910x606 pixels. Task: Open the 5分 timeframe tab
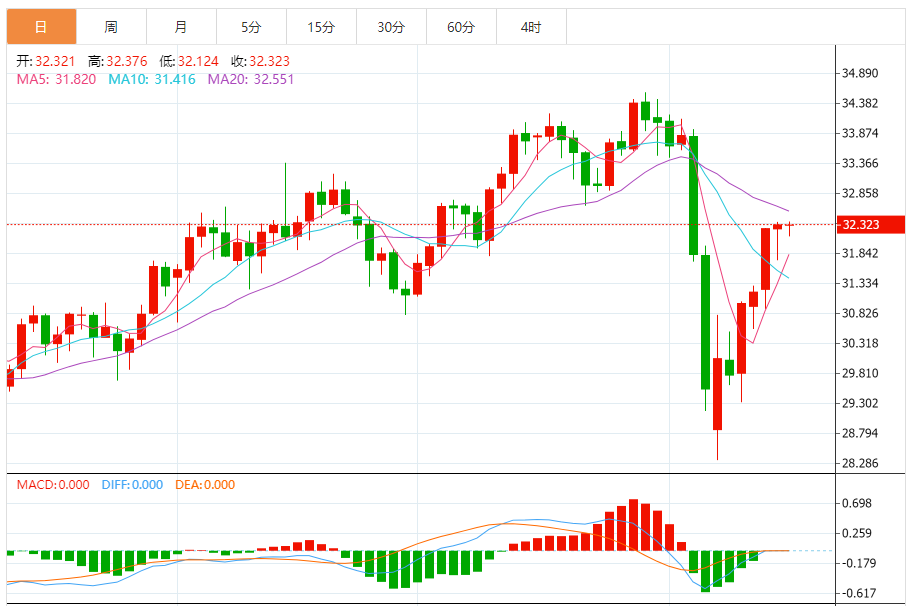251,27
